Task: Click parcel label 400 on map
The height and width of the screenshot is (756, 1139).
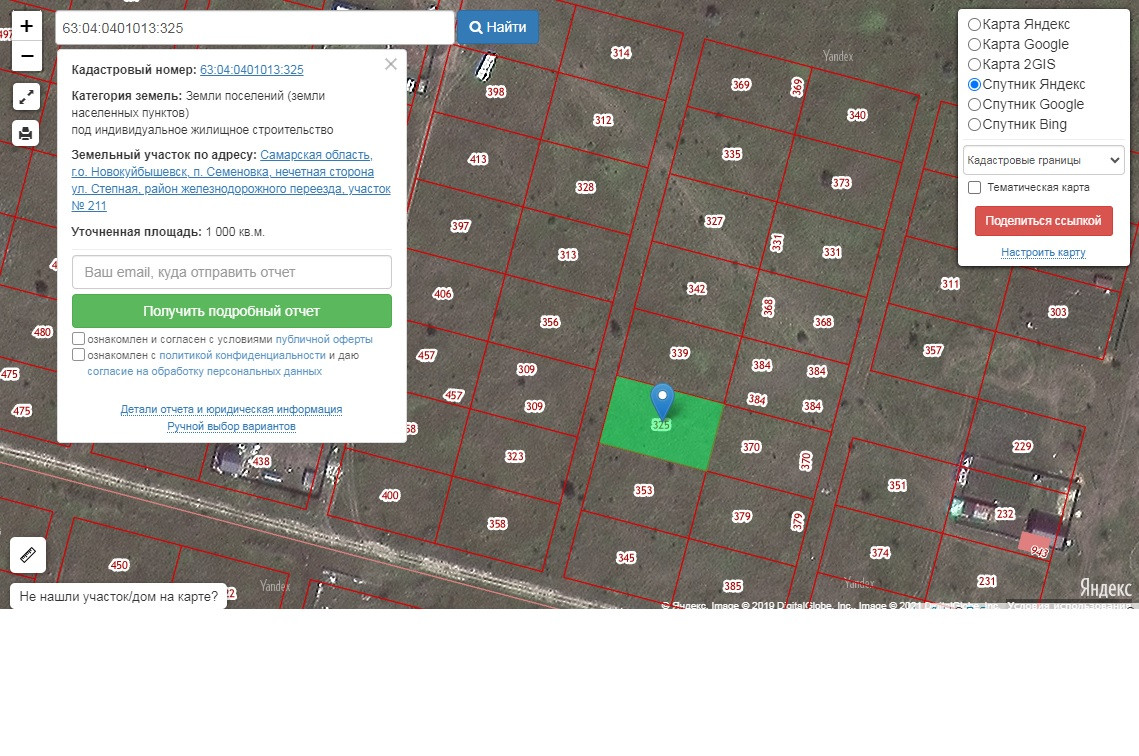Action: coord(390,495)
